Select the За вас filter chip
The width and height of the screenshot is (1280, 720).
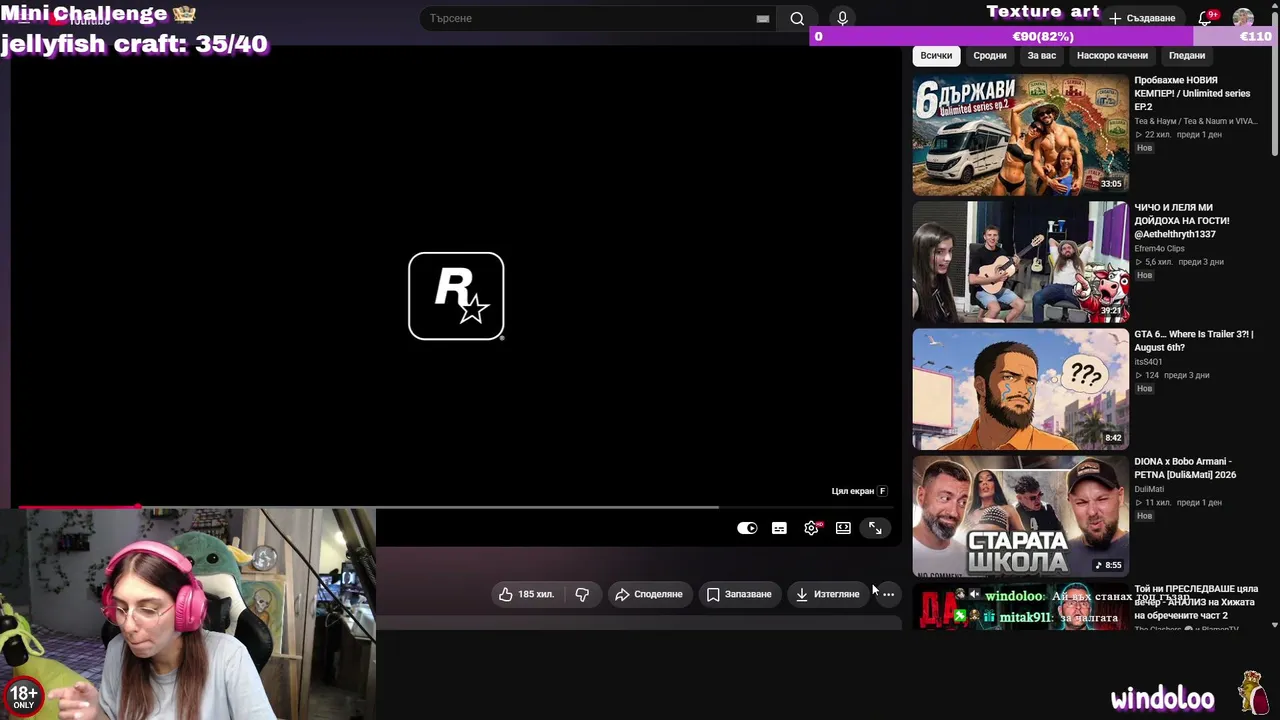[x=1042, y=56]
